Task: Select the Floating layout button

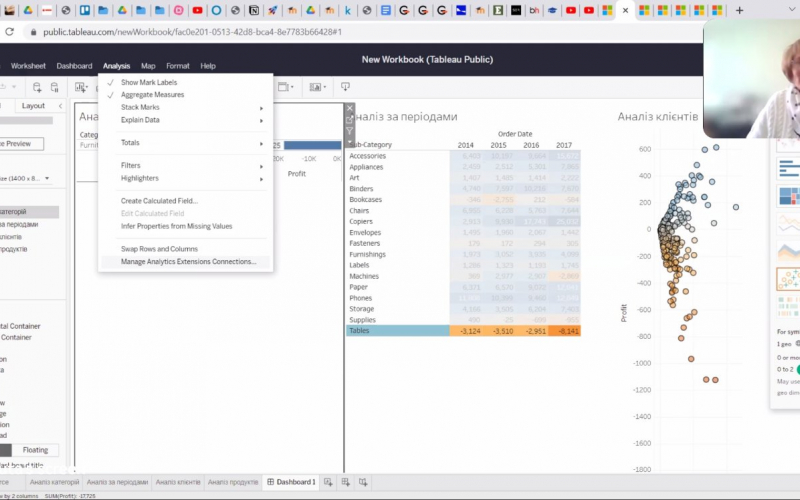Action: click(x=35, y=450)
